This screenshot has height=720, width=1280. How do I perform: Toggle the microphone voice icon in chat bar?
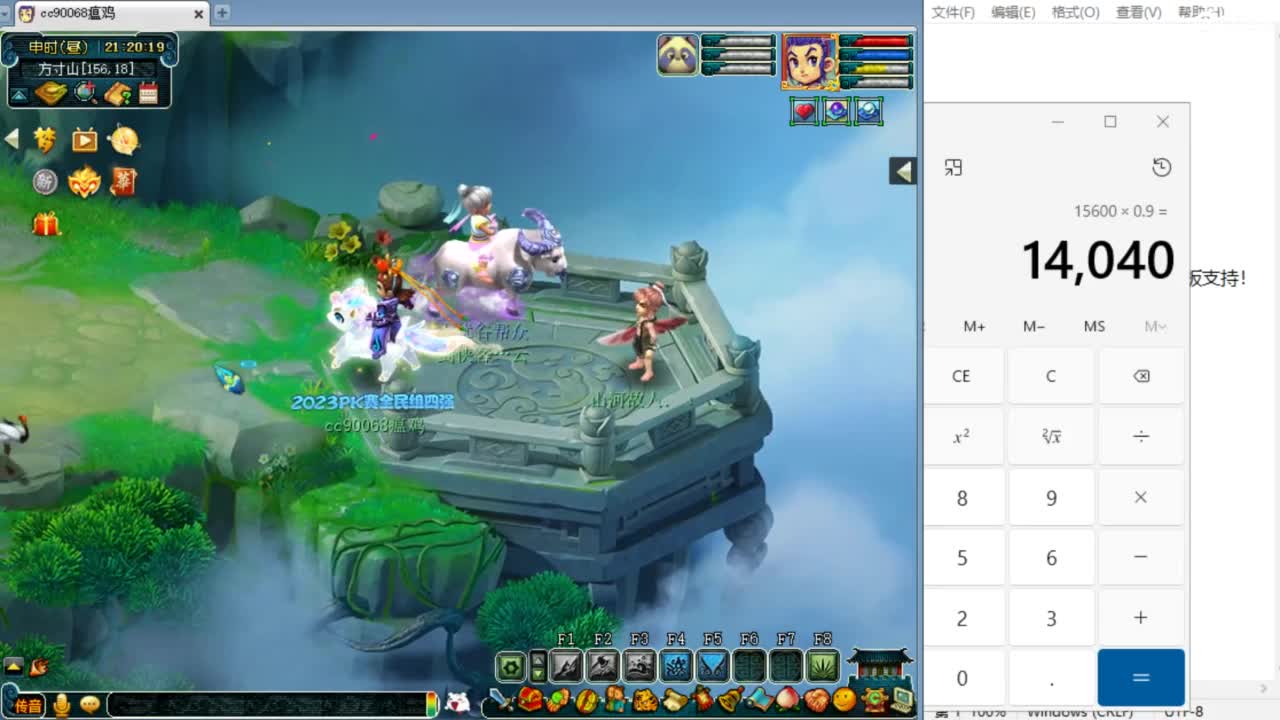coord(61,704)
